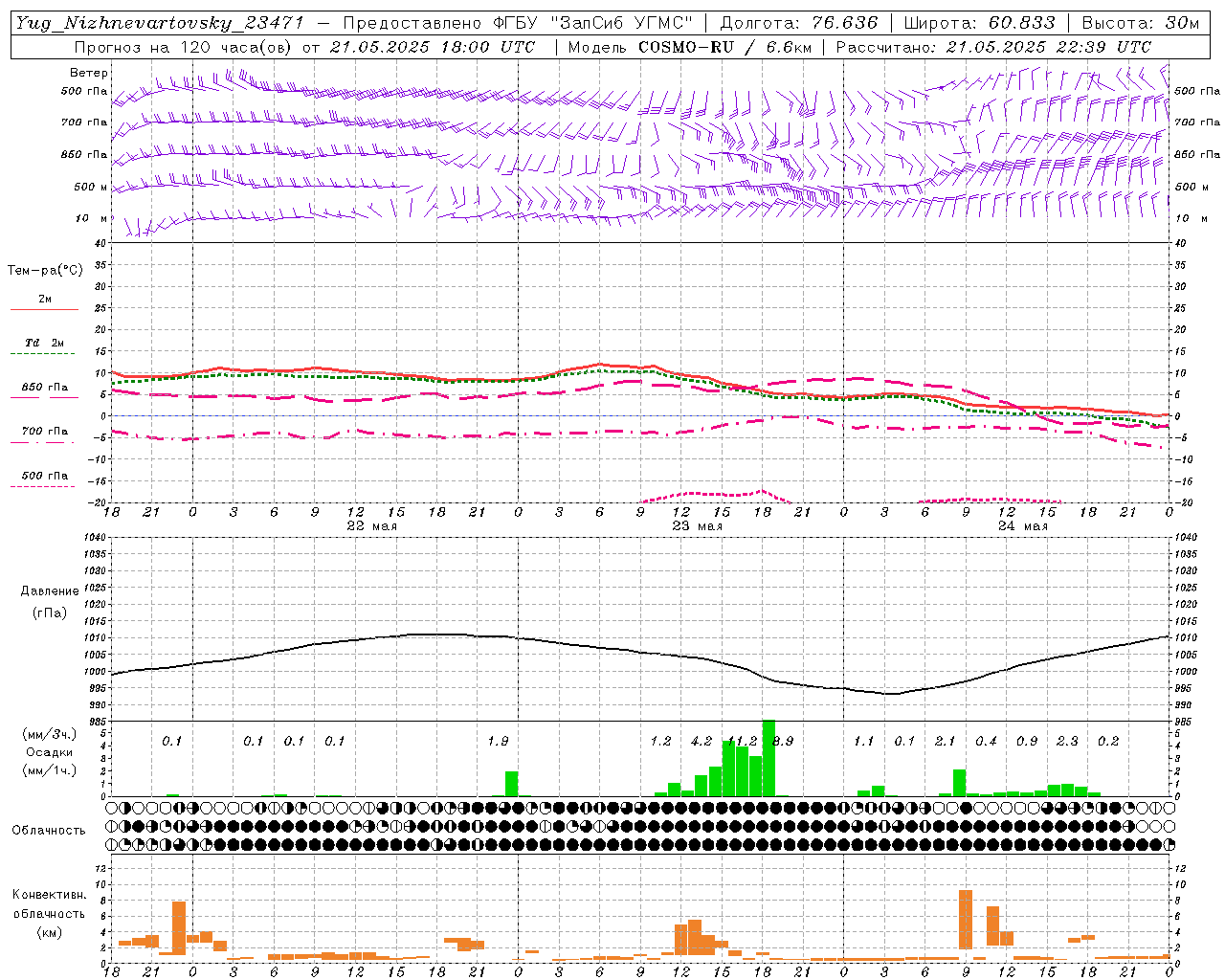This screenshot has width=1225, height=980.
Task: Click the 1.2 precipitation value
Action: [x=660, y=742]
